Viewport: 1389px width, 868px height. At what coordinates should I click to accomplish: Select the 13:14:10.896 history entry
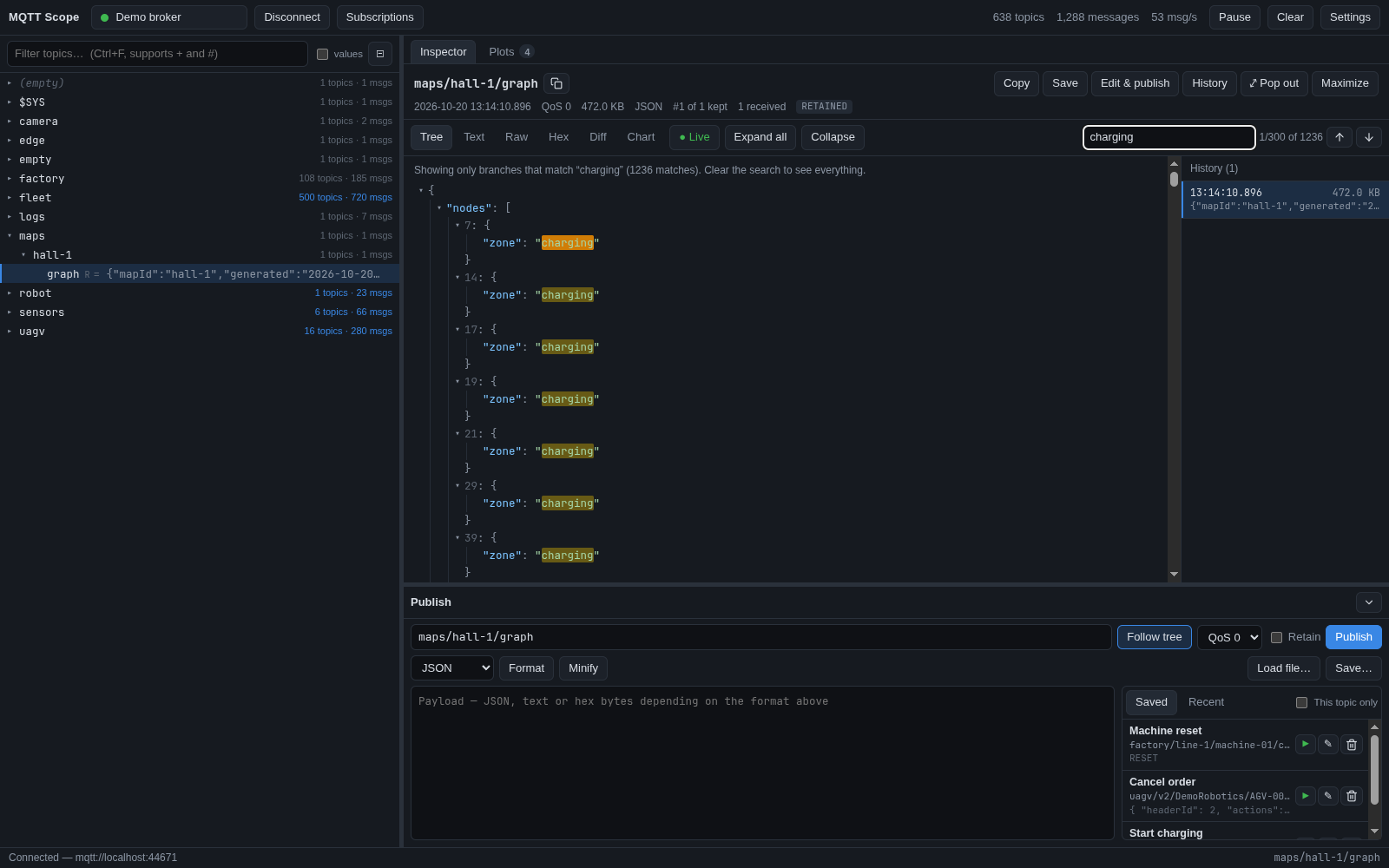pyautogui.click(x=1285, y=200)
